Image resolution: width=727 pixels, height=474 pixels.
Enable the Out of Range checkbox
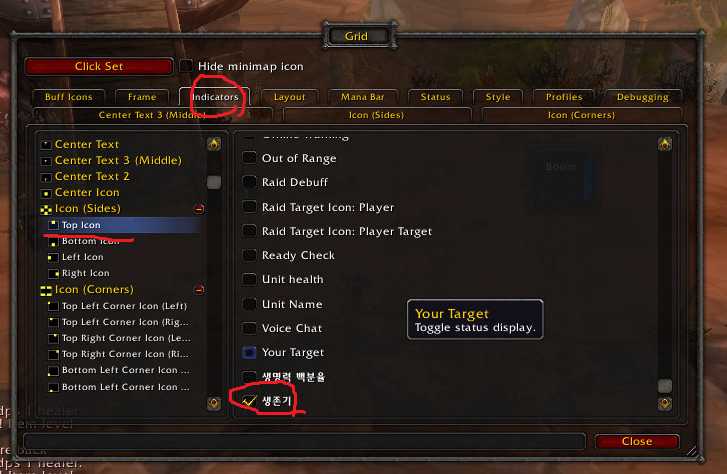pos(249,158)
